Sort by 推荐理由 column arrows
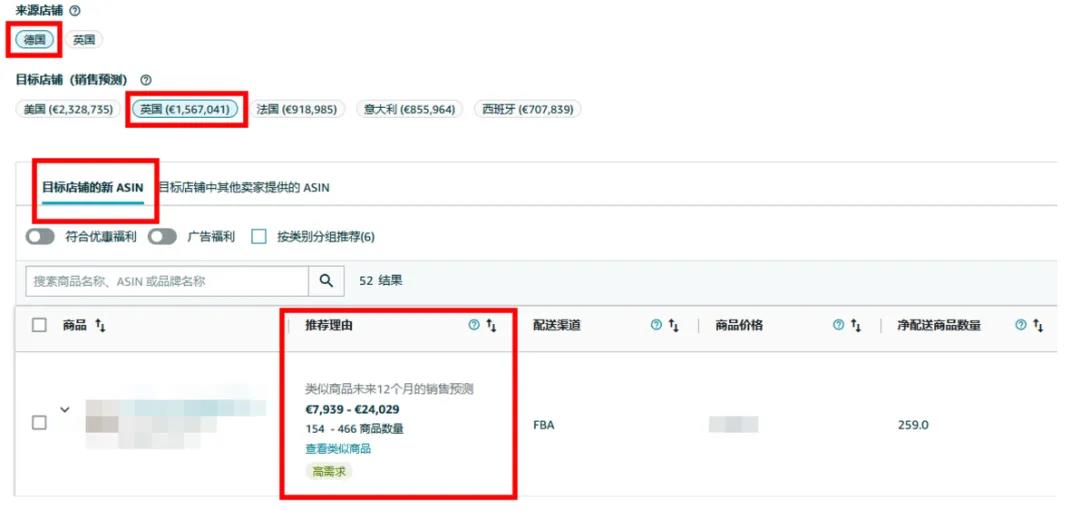 tap(491, 325)
